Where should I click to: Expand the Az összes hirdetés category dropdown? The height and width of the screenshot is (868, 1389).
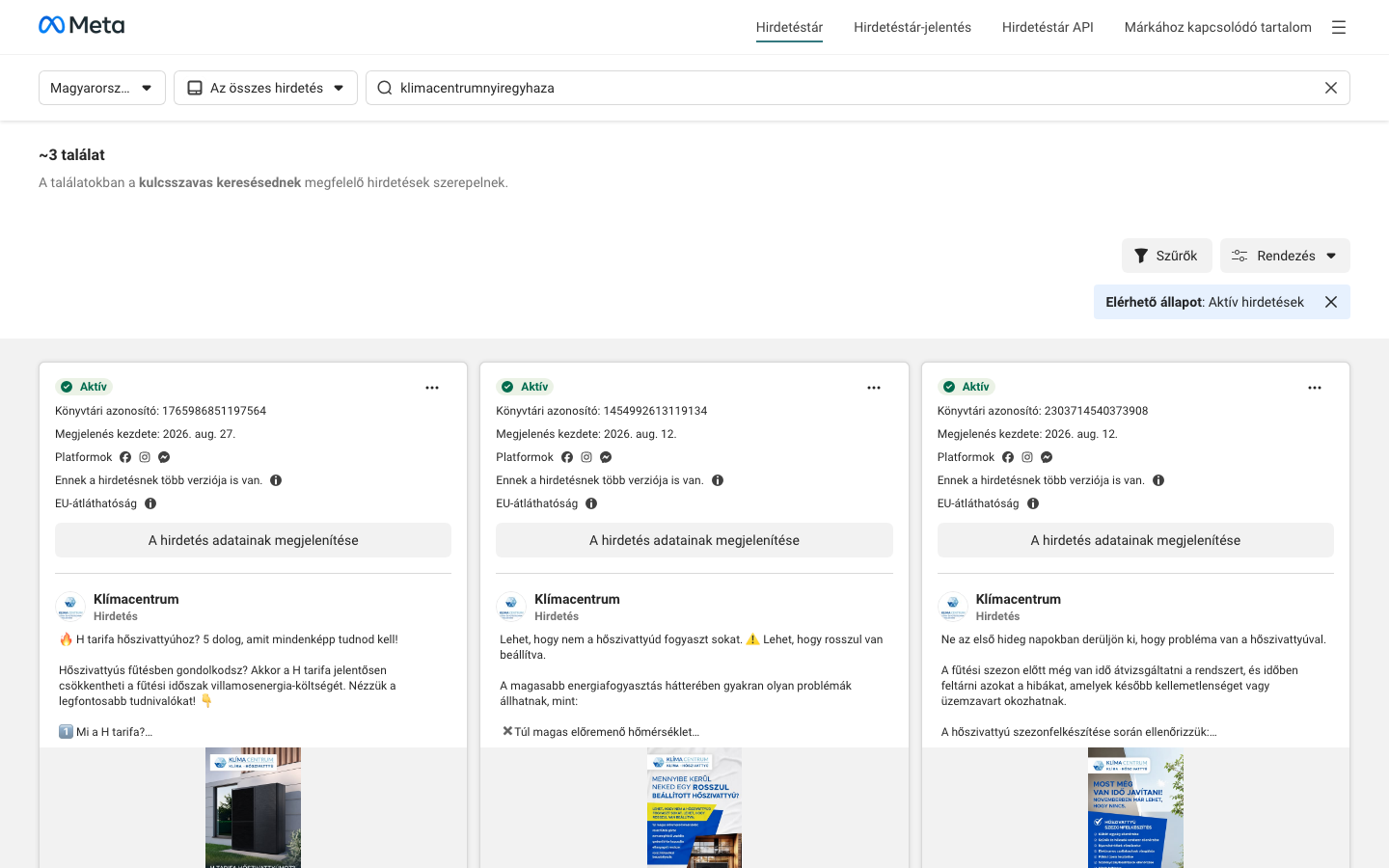pos(265,88)
